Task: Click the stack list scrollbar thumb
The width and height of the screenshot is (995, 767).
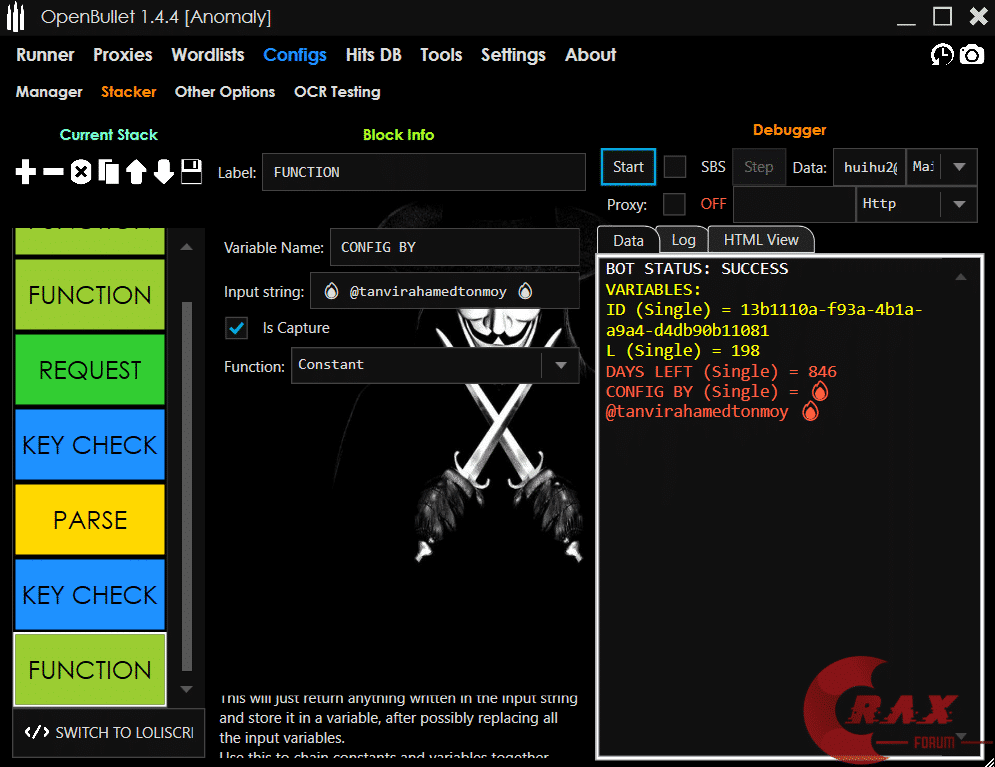Action: (187, 486)
